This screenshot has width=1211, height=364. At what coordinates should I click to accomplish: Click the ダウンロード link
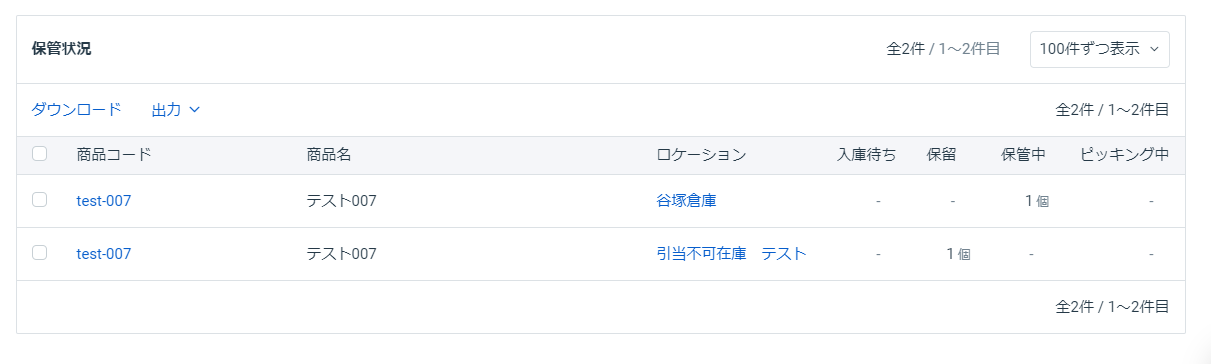76,109
